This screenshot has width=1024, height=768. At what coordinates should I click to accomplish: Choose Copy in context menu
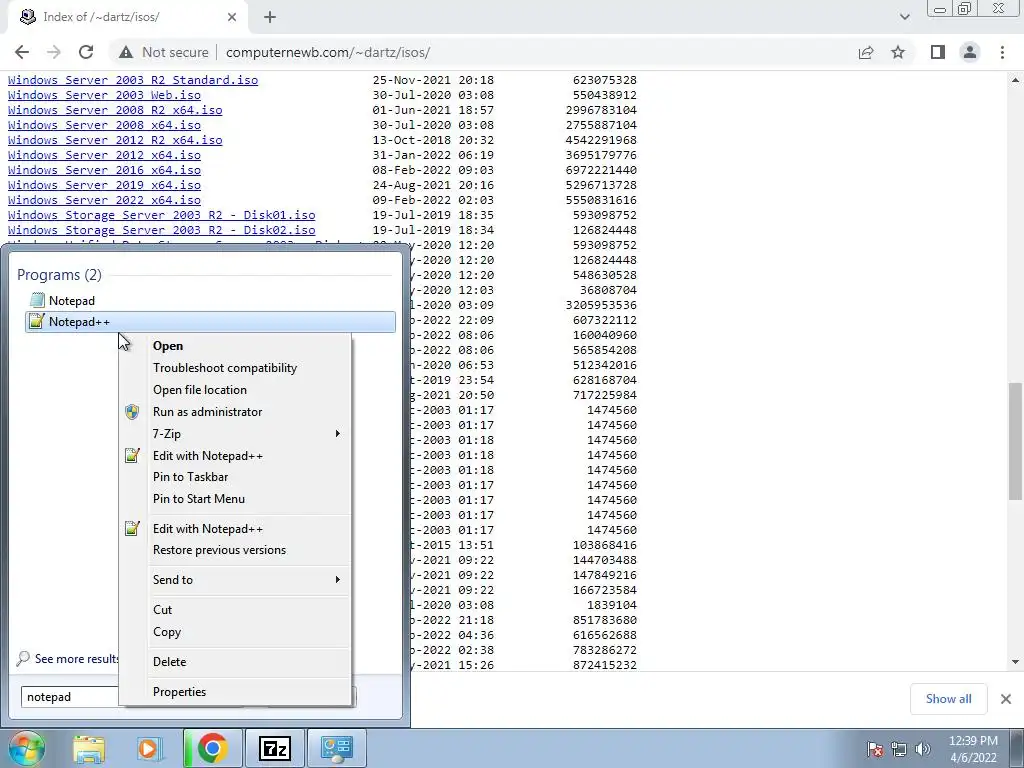(235, 632)
